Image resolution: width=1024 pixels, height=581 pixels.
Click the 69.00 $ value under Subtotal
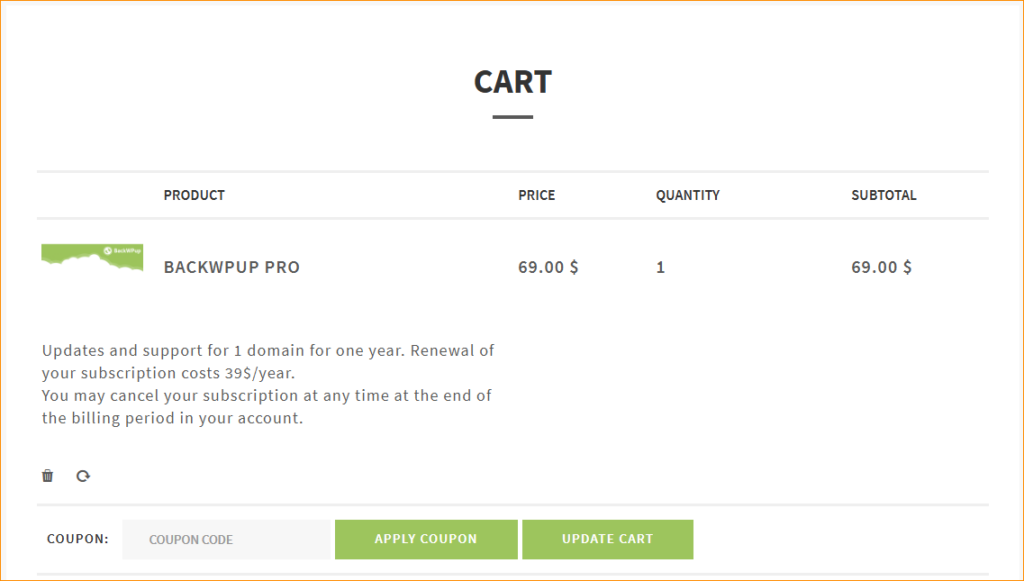(x=881, y=268)
